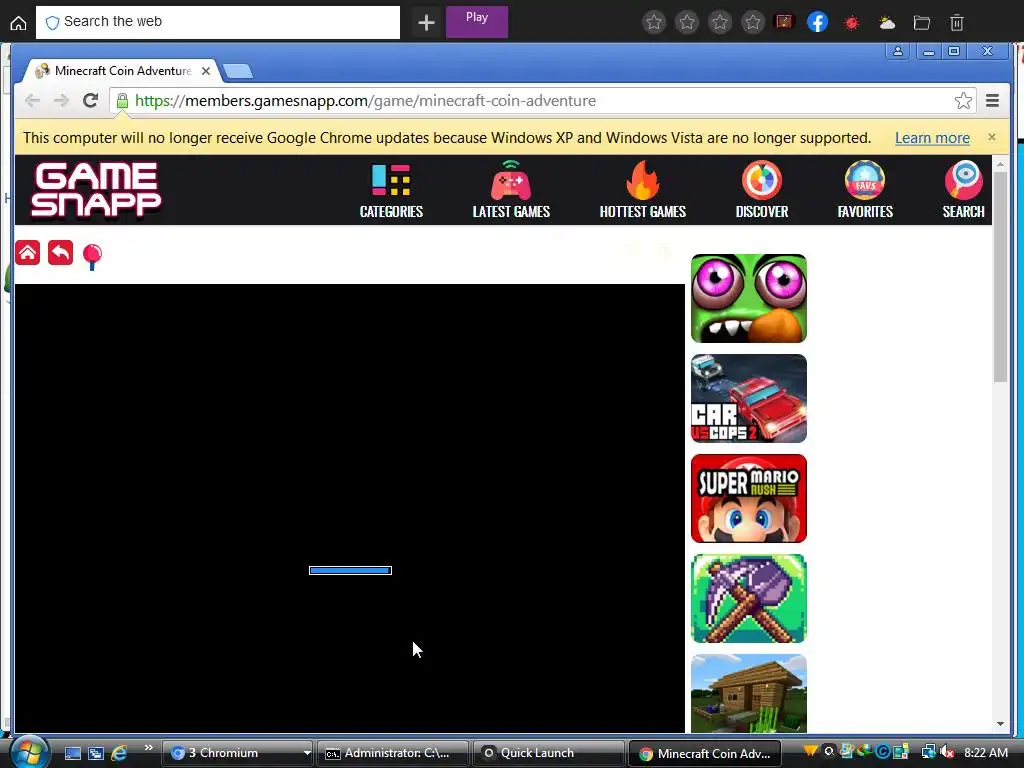Open the green zombie game thumbnail
Screen dimensions: 1024x768
(748, 298)
